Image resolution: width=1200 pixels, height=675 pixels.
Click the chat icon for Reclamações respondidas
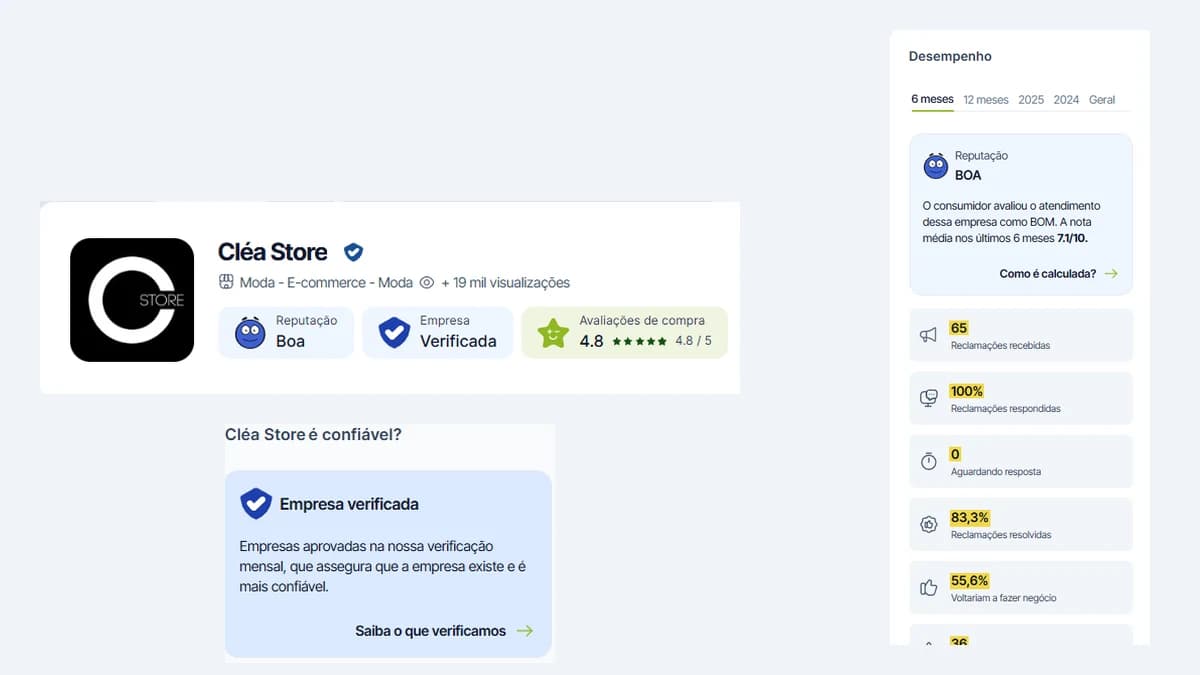pyautogui.click(x=929, y=398)
